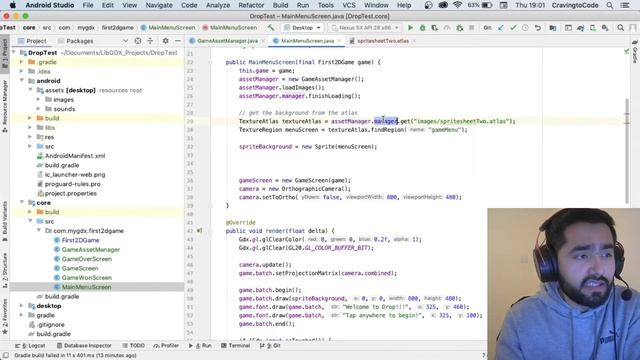Open the Analyze menu

[218, 5]
